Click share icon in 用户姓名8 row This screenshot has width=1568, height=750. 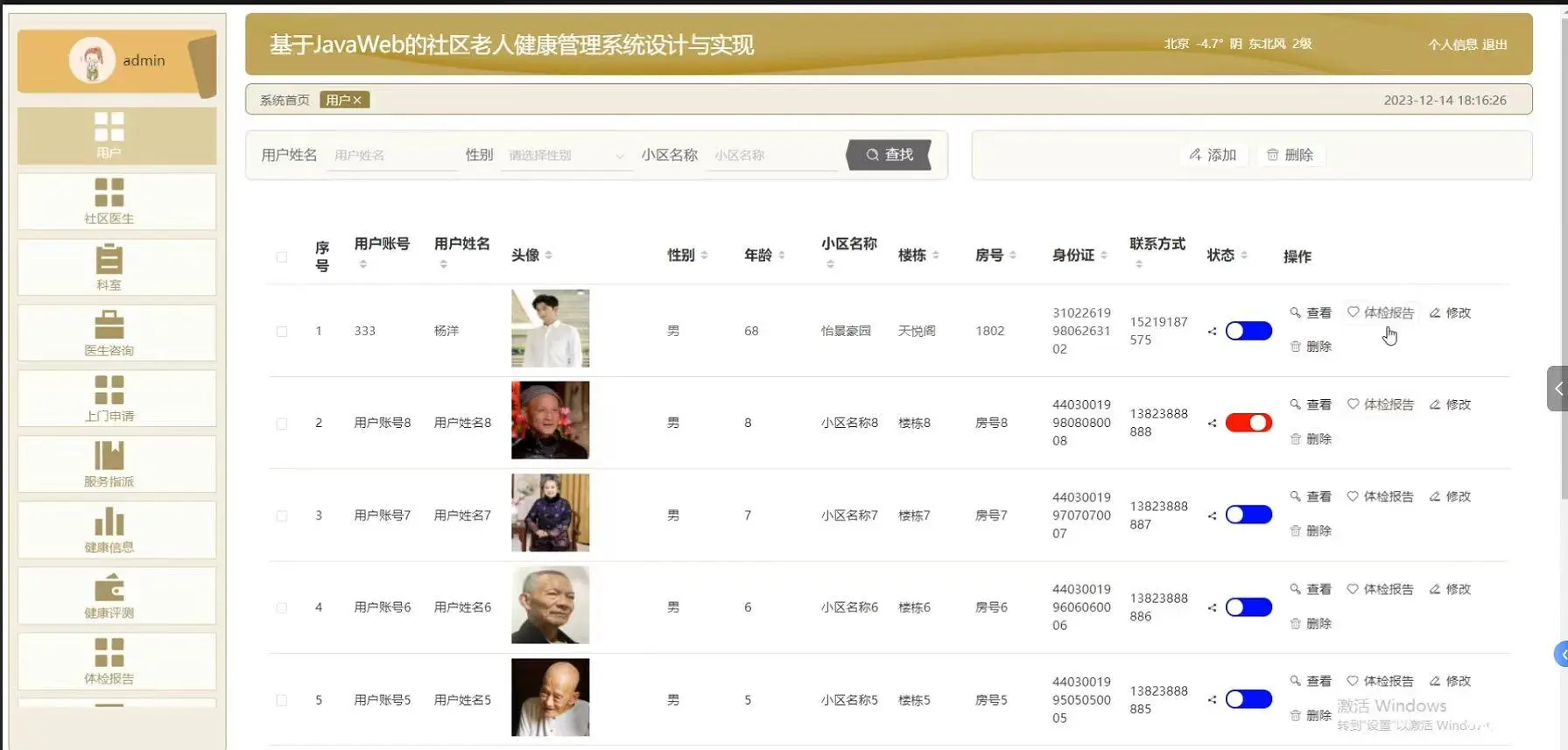coord(1213,424)
